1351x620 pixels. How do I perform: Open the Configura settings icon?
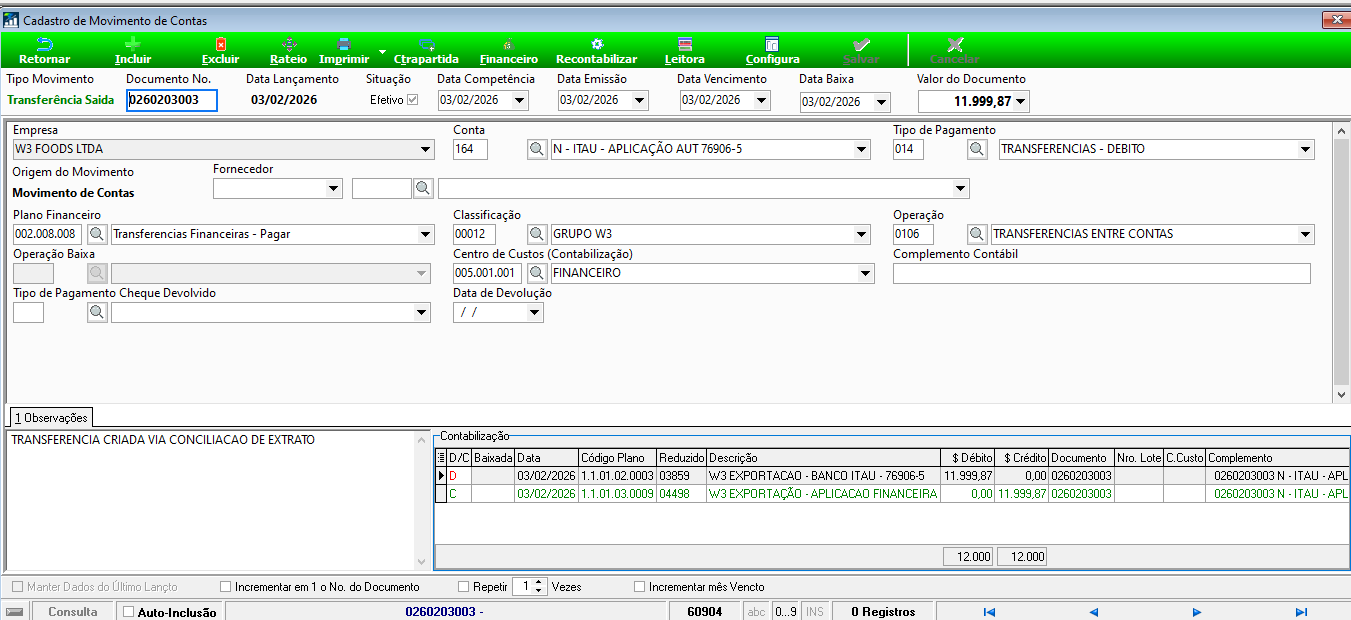point(772,44)
